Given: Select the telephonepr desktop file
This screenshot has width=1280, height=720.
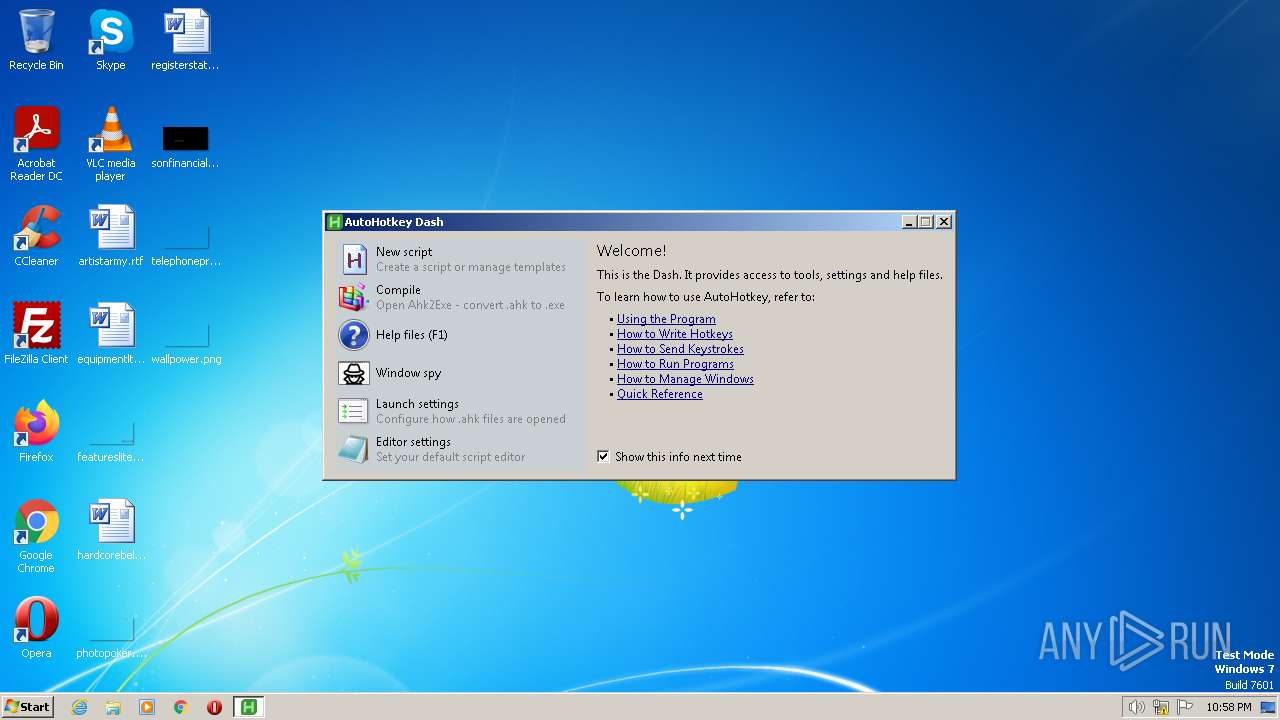Looking at the screenshot, I should (x=186, y=246).
